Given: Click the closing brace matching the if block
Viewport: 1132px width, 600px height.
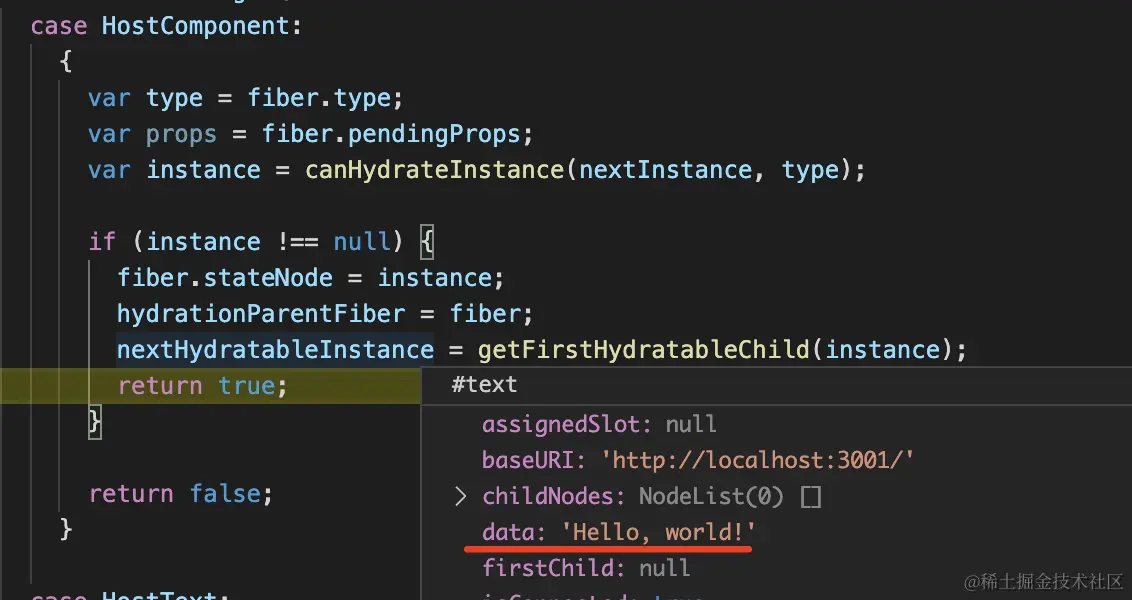Looking at the screenshot, I should click(x=95, y=422).
